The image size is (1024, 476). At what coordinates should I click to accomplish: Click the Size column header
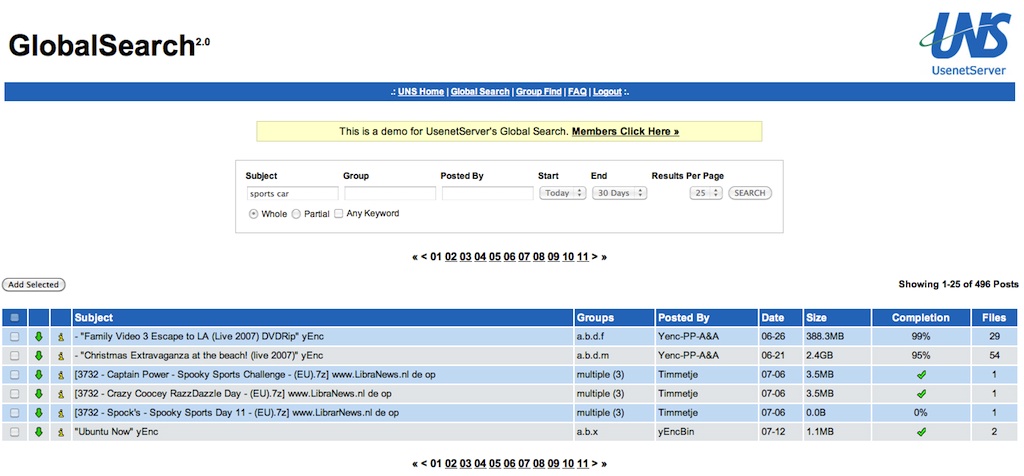[837, 318]
